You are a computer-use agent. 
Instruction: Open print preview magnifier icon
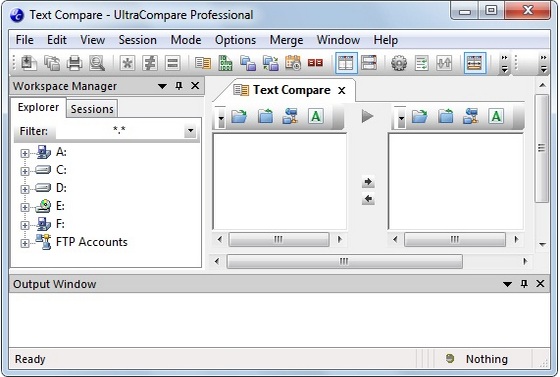pos(97,63)
